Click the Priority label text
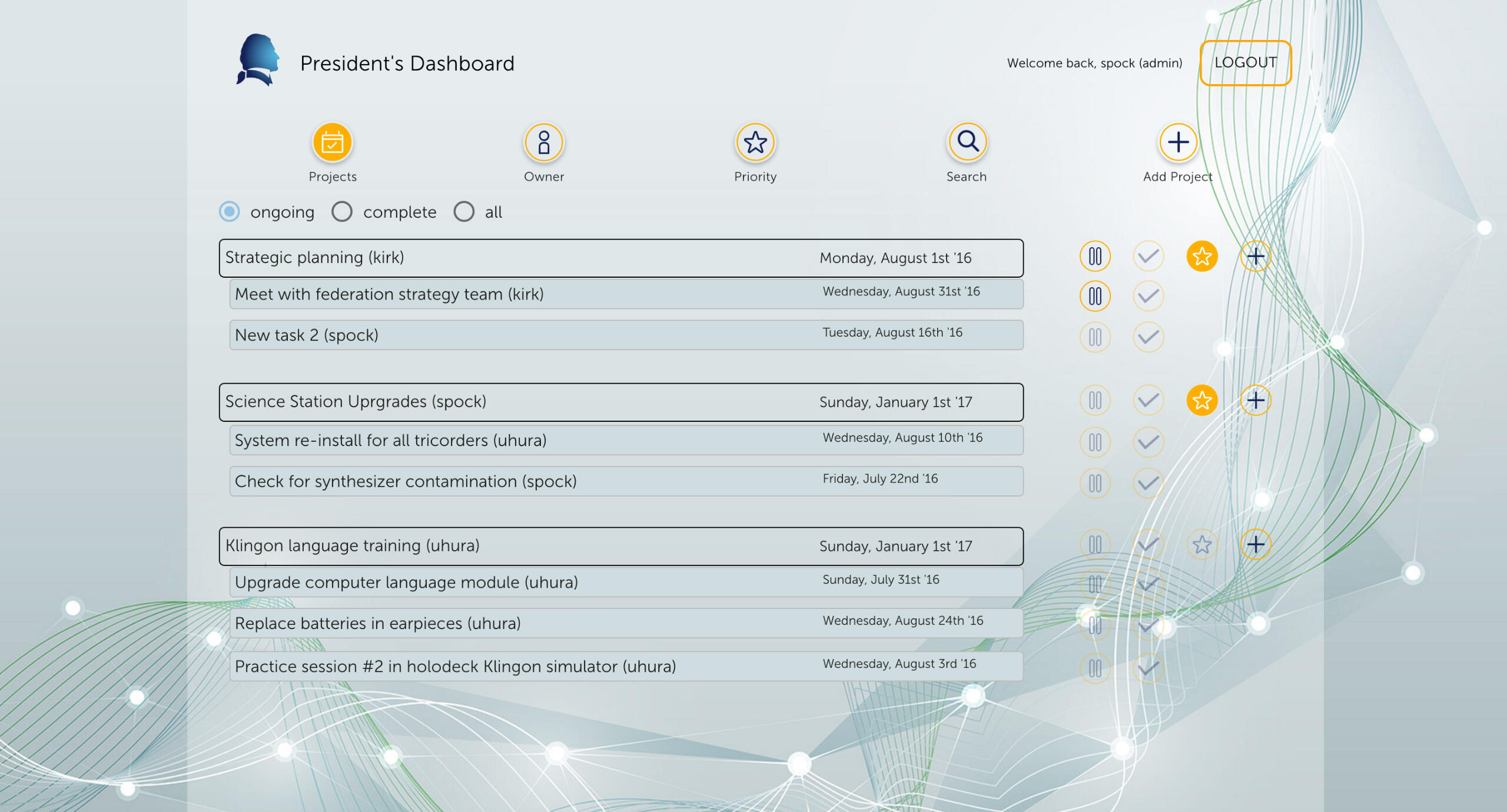The width and height of the screenshot is (1507, 812). (755, 177)
